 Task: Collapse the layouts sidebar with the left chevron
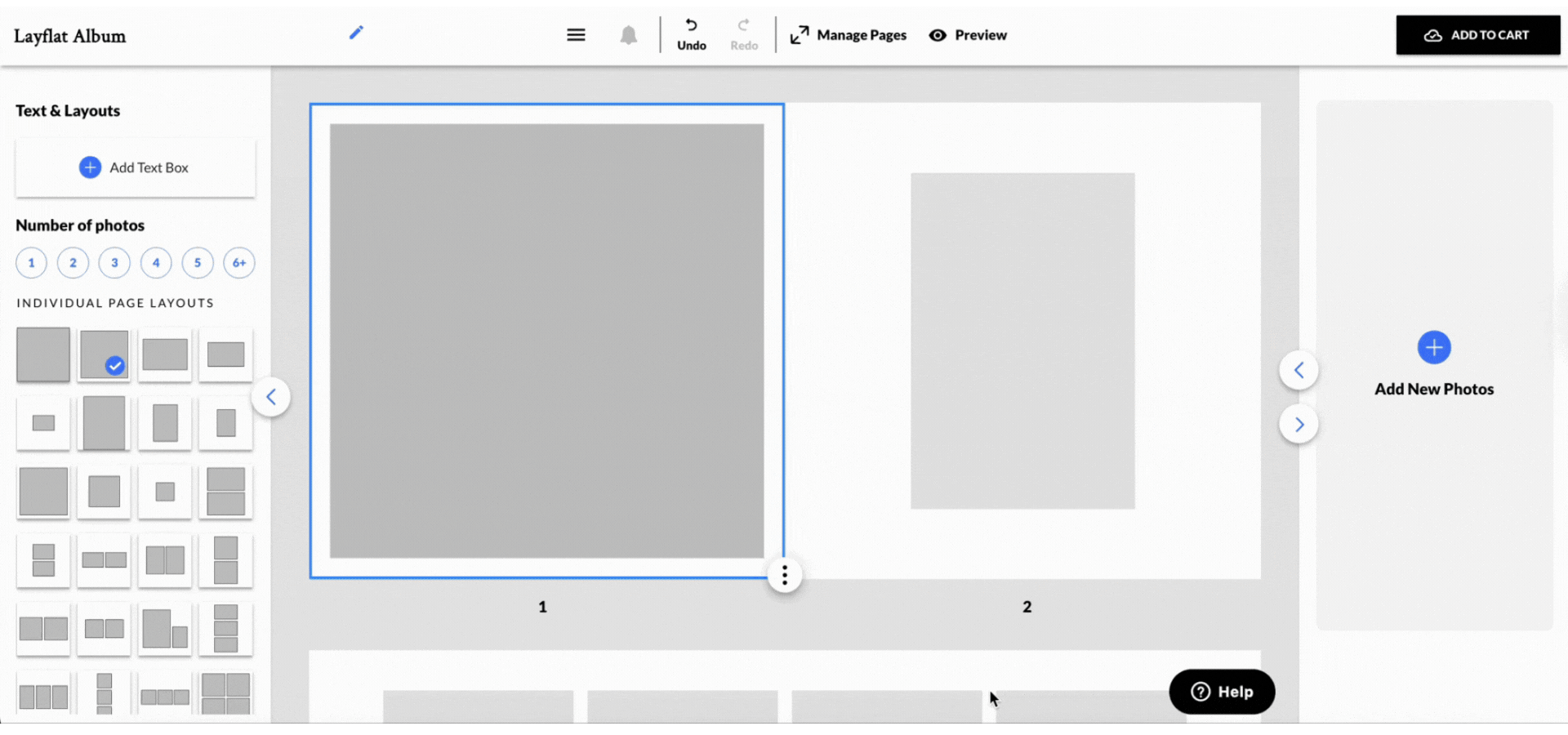(x=271, y=397)
